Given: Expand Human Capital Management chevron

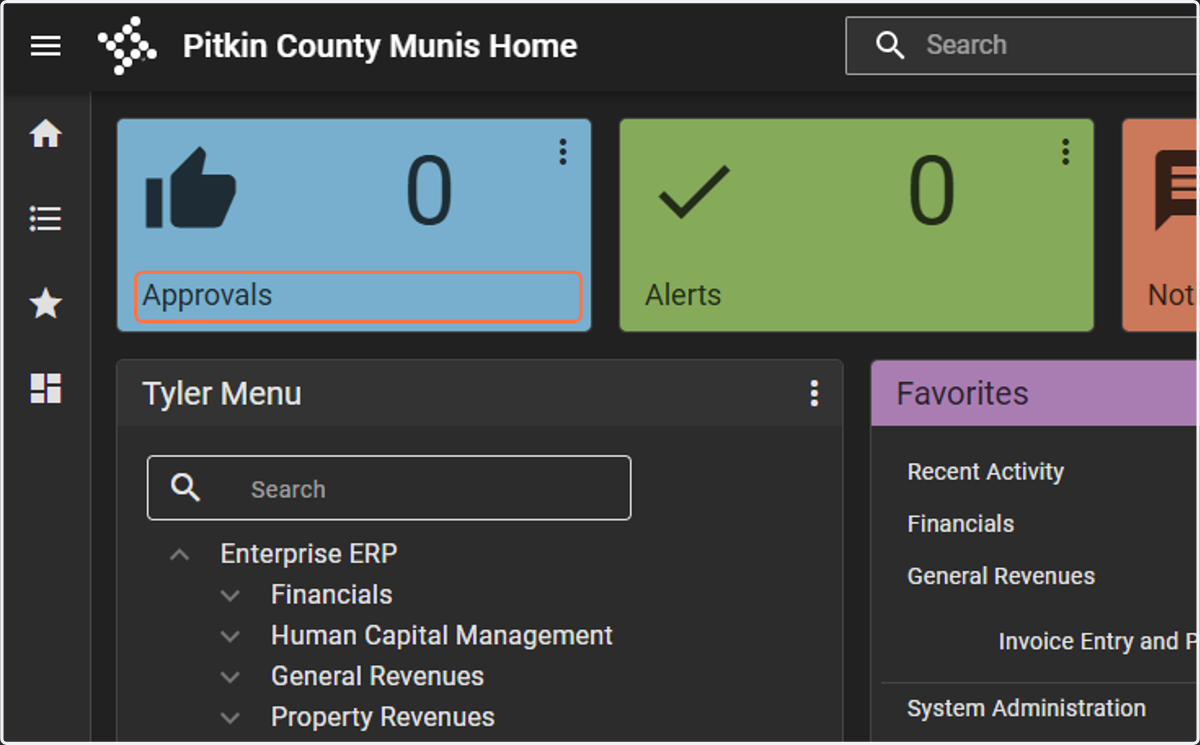Looking at the screenshot, I should [x=230, y=636].
